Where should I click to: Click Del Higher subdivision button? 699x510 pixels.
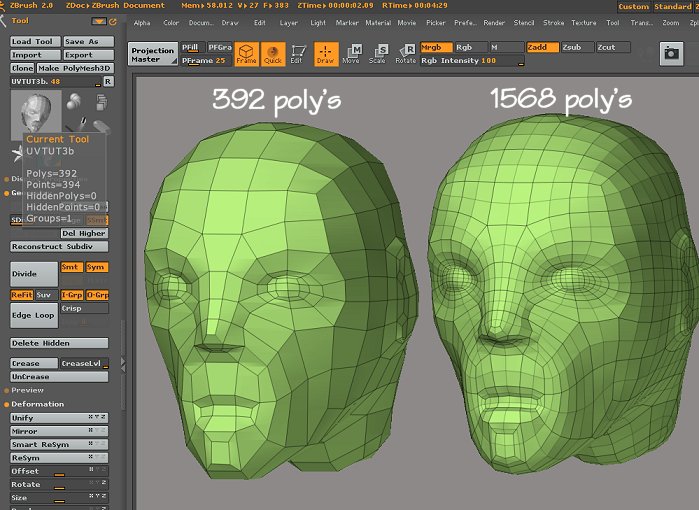[x=84, y=233]
